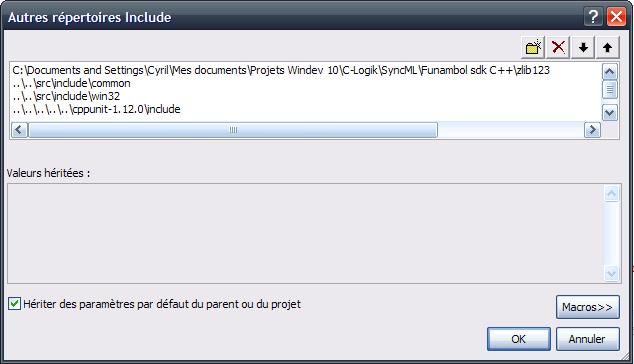Viewport: 634px width, 364px height.
Task: Select the zlib123 directory entry
Action: pos(281,70)
